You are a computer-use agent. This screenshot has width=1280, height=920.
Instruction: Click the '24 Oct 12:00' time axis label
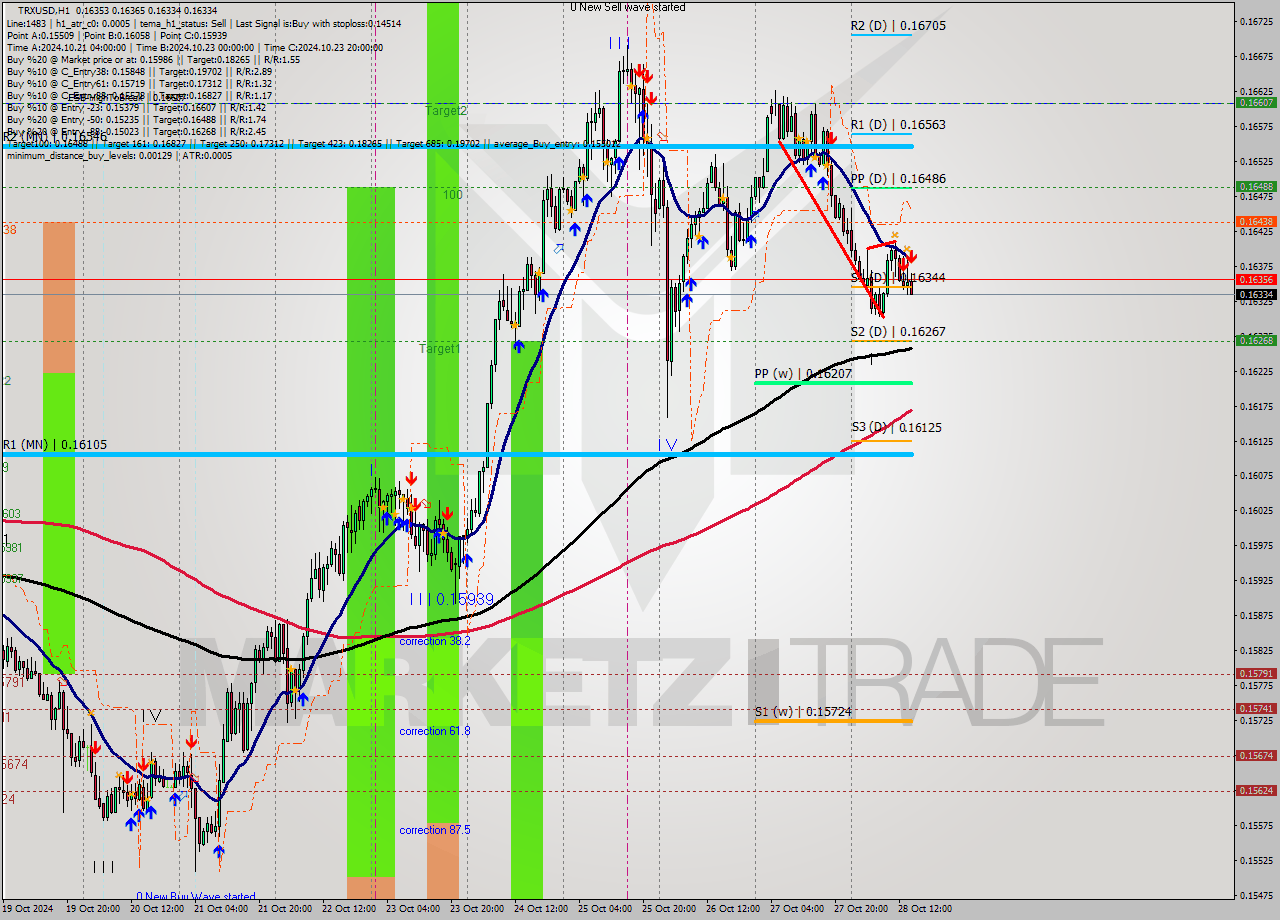click(x=541, y=909)
